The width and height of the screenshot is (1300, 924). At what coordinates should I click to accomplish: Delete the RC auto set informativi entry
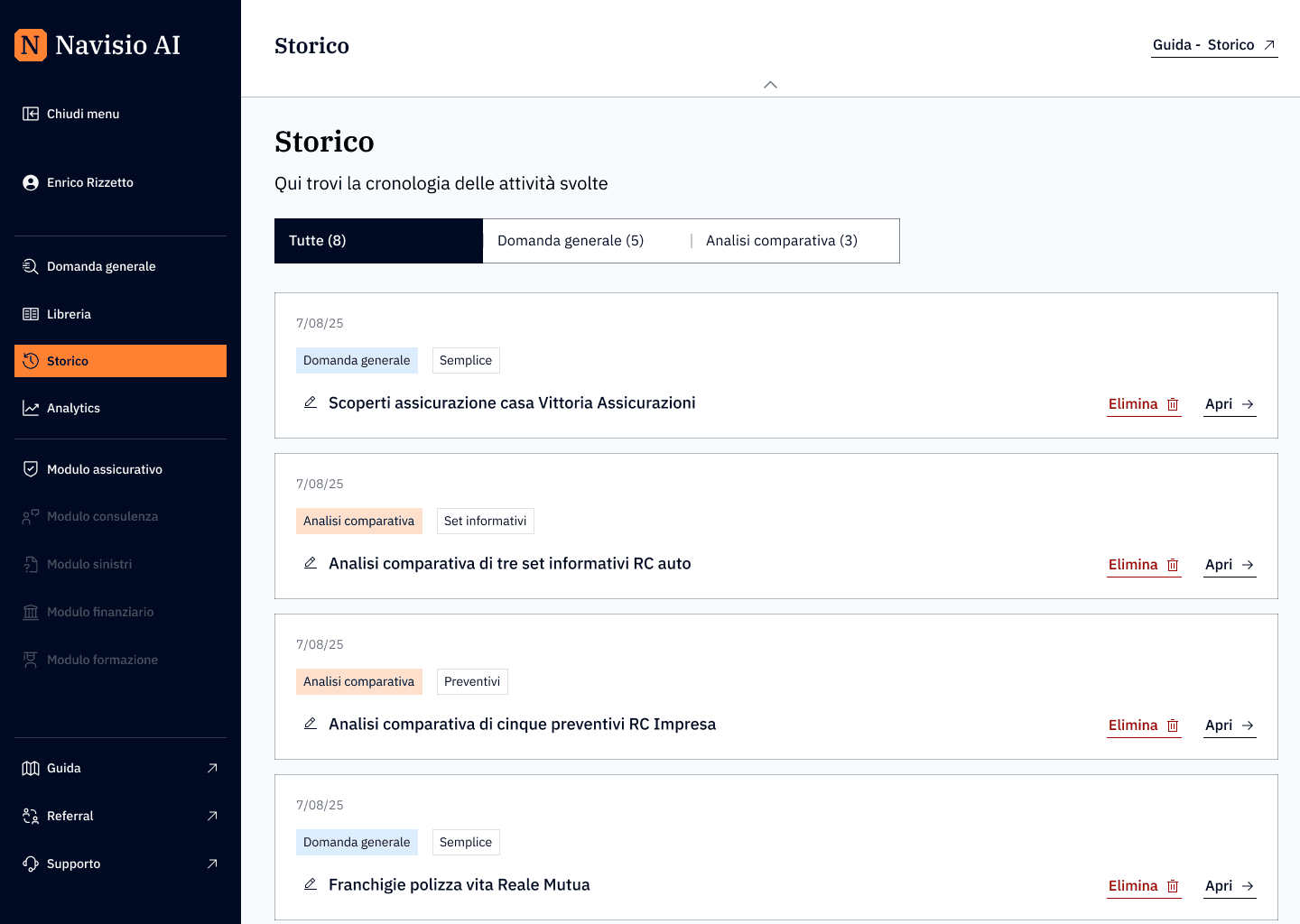(x=1143, y=565)
